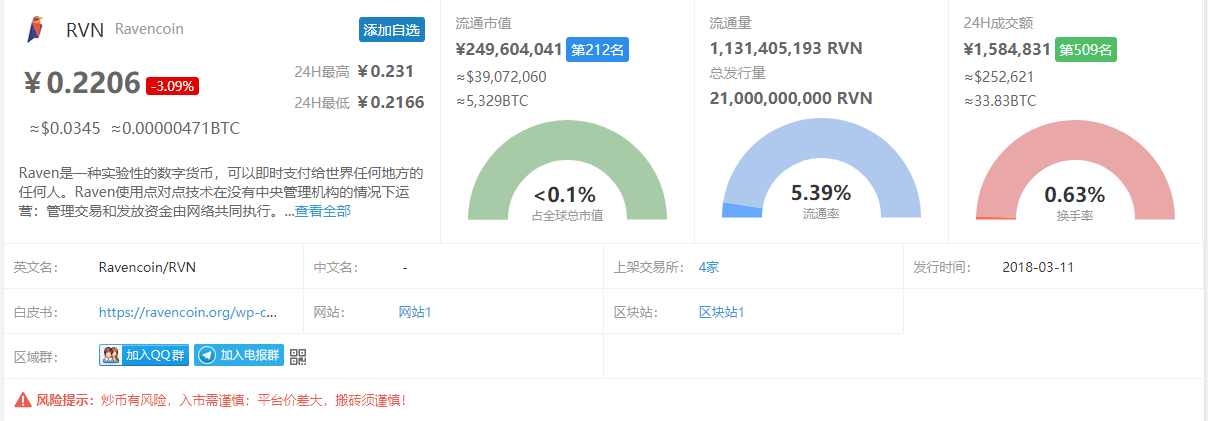Open the 区块站1 explorer link
This screenshot has height=421, width=1208.
click(722, 312)
